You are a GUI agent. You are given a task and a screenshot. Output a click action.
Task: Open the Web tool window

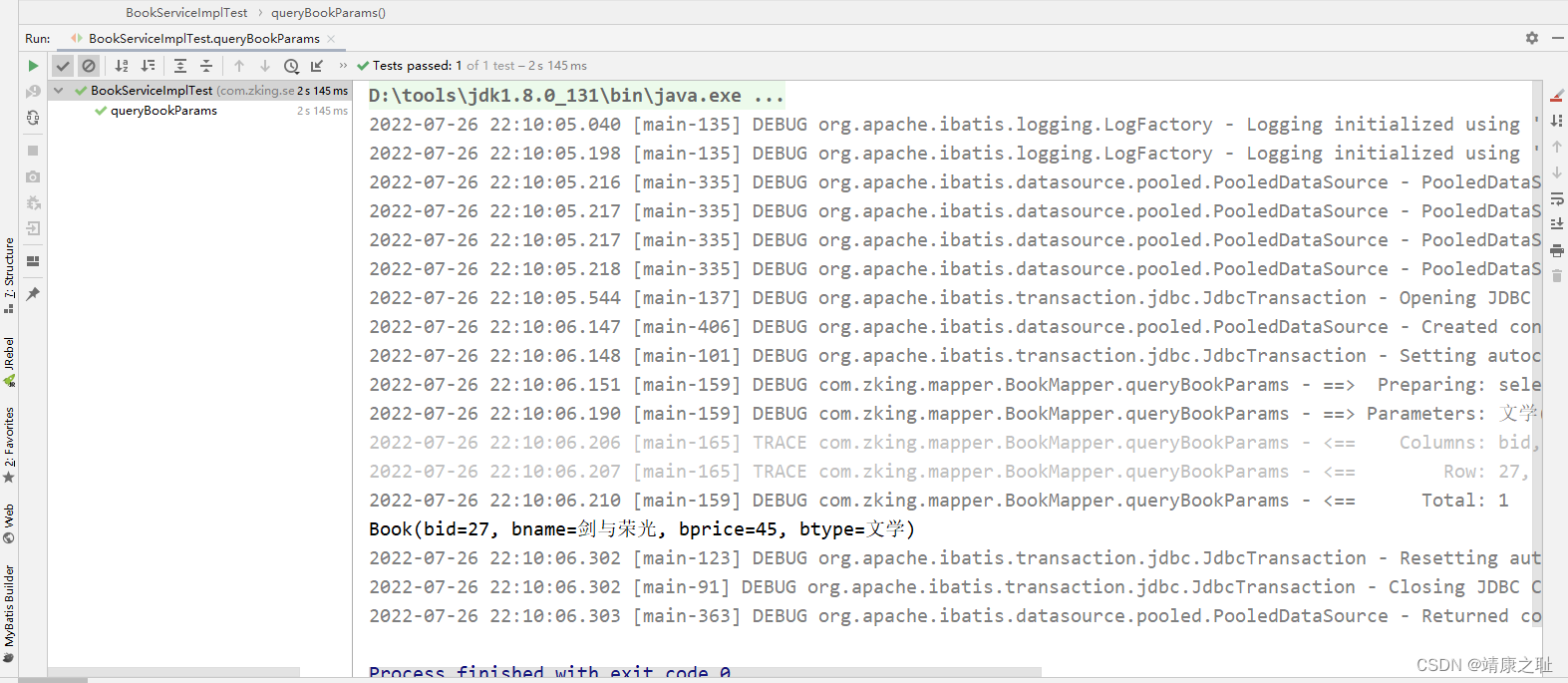[x=9, y=523]
